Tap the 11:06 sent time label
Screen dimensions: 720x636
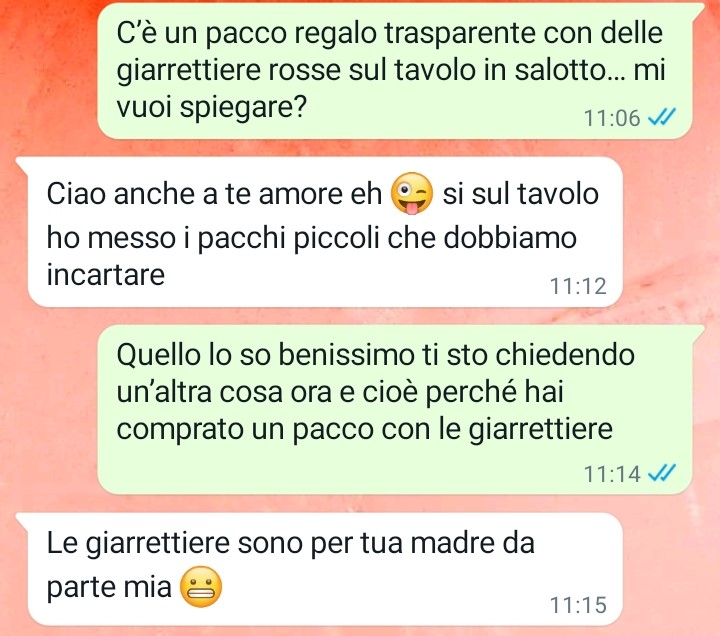pyautogui.click(x=612, y=118)
